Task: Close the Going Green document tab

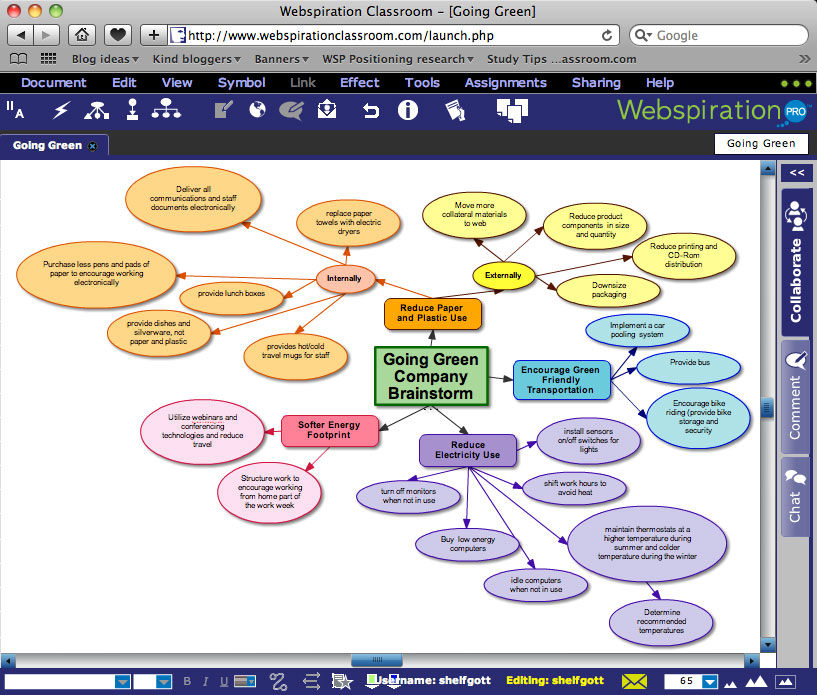Action: pyautogui.click(x=93, y=146)
